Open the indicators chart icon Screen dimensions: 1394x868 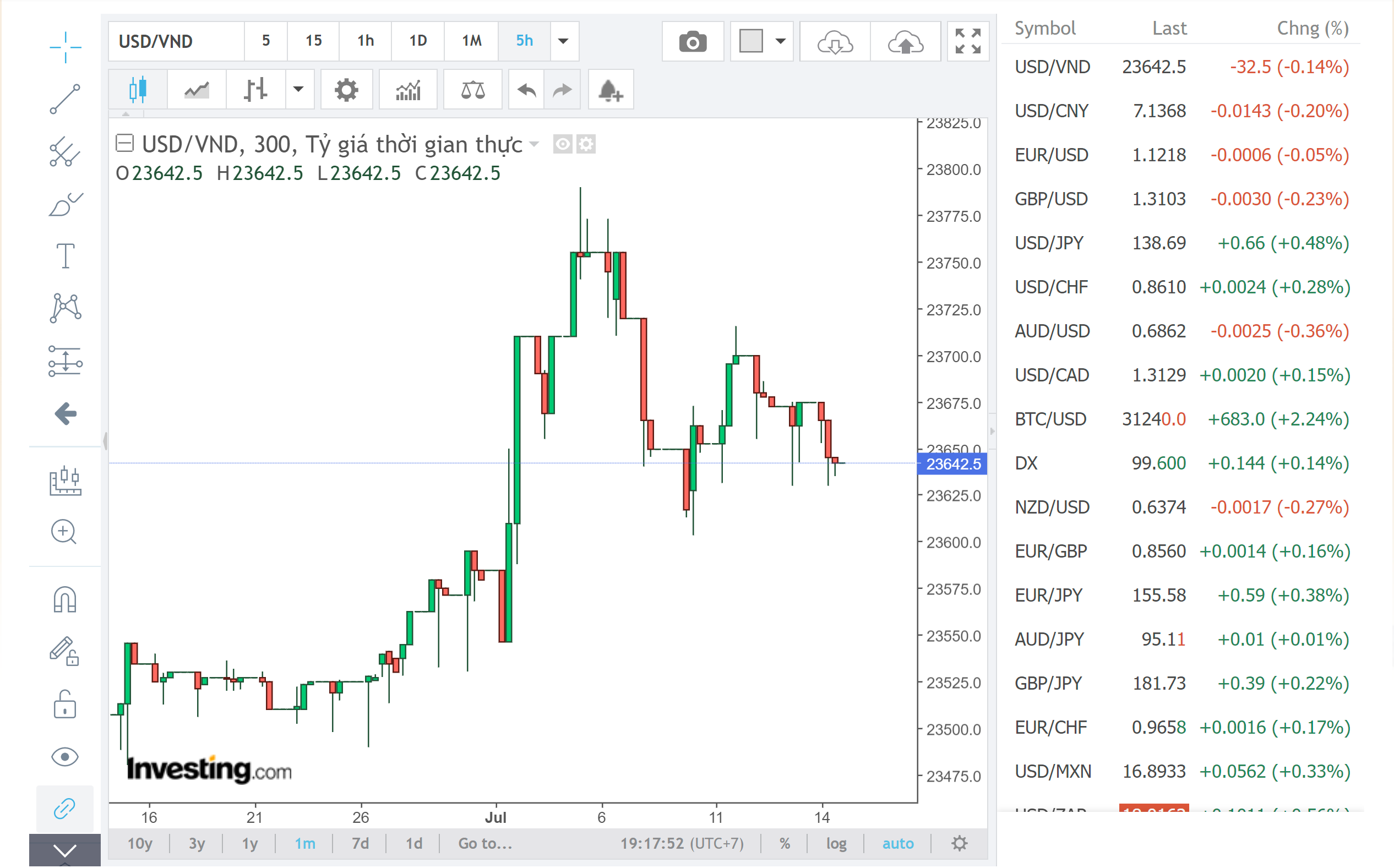[x=407, y=90]
